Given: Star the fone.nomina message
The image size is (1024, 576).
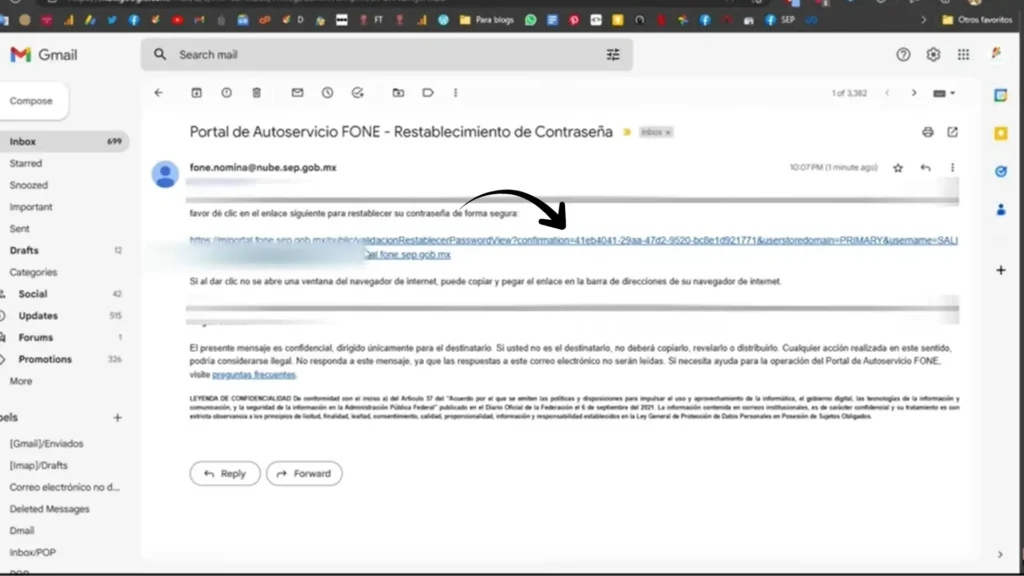Looking at the screenshot, I should [898, 168].
